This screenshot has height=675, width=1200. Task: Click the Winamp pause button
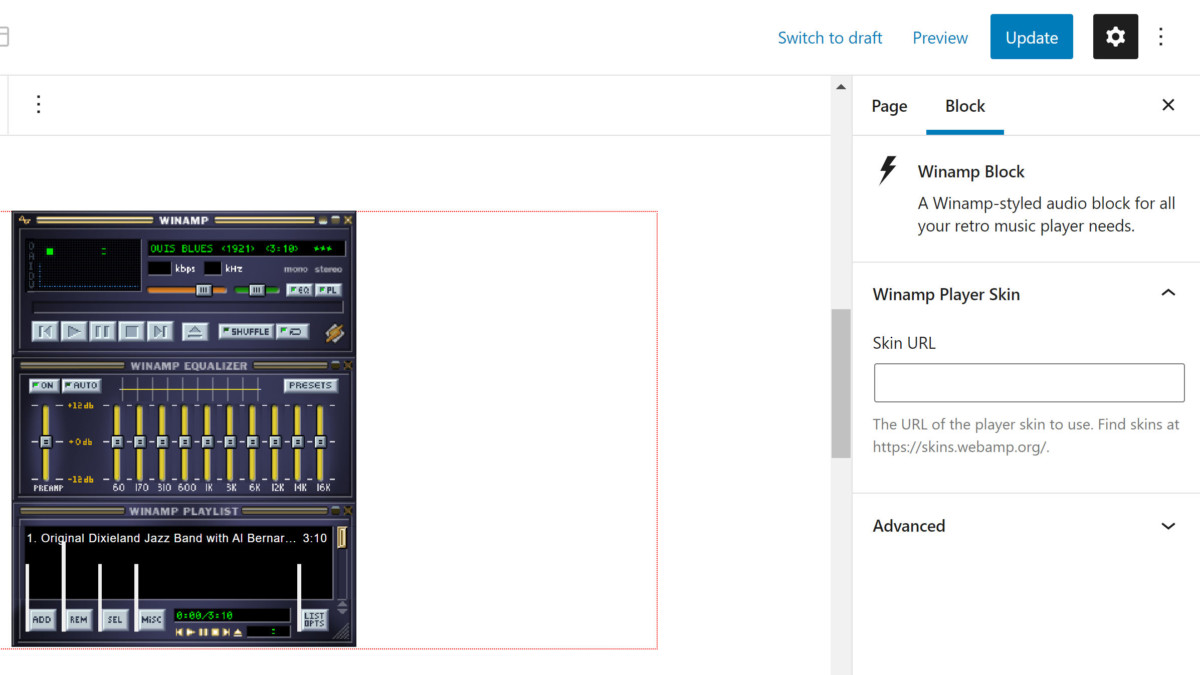point(102,331)
